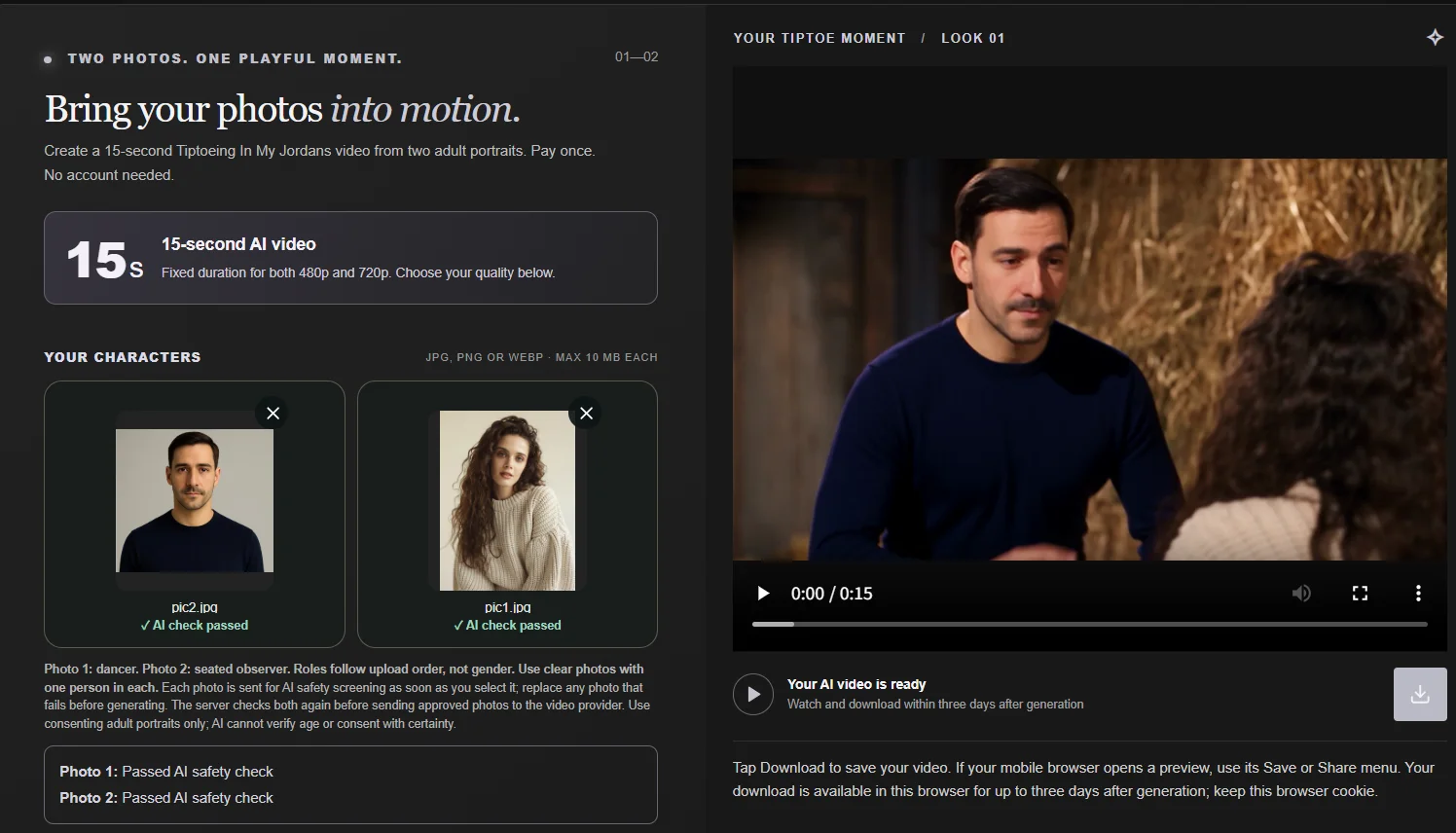Click the '01—02' step counter
The width and height of the screenshot is (1456, 833).
[x=637, y=56]
